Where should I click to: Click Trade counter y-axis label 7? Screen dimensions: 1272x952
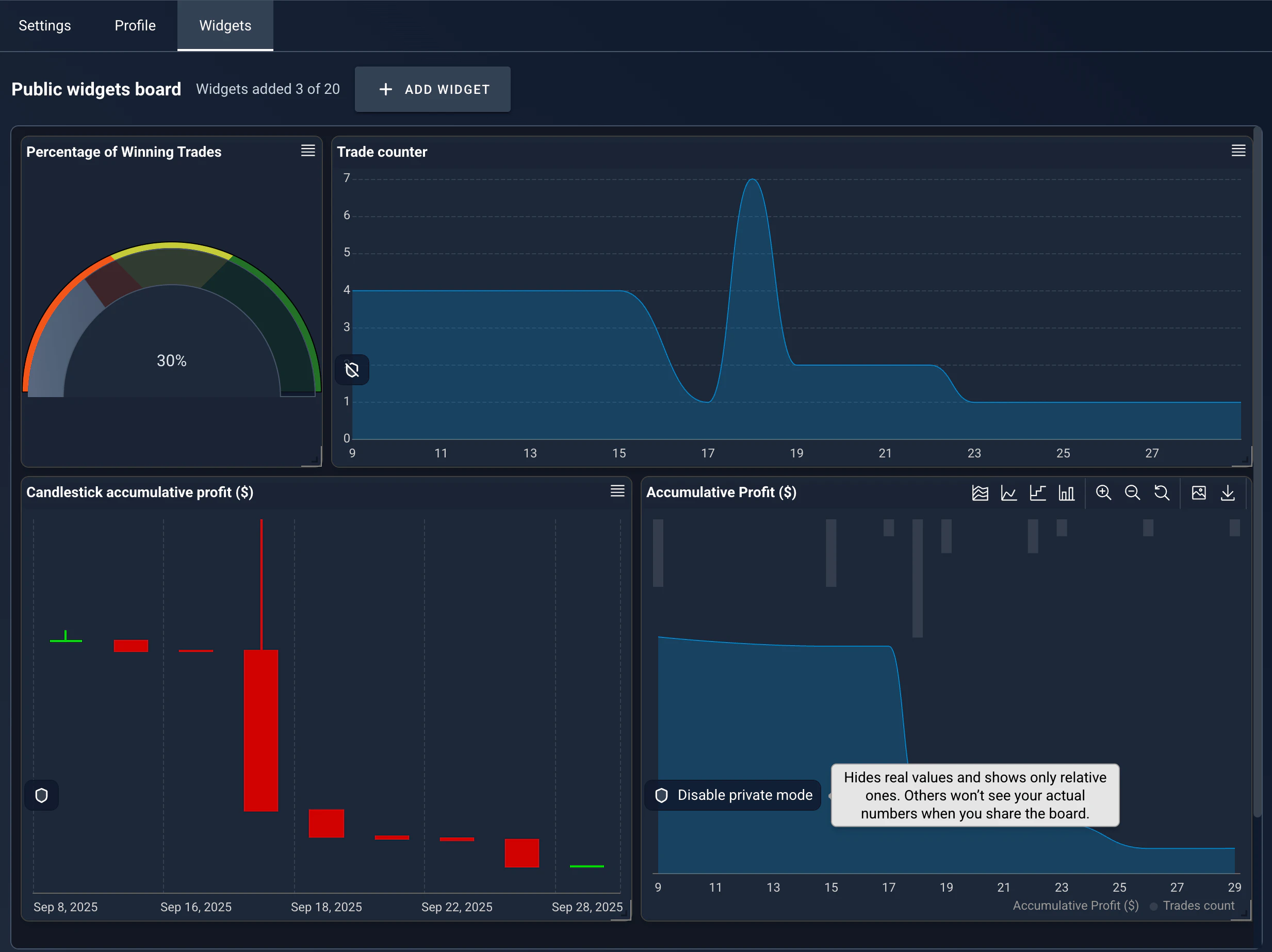coord(347,178)
